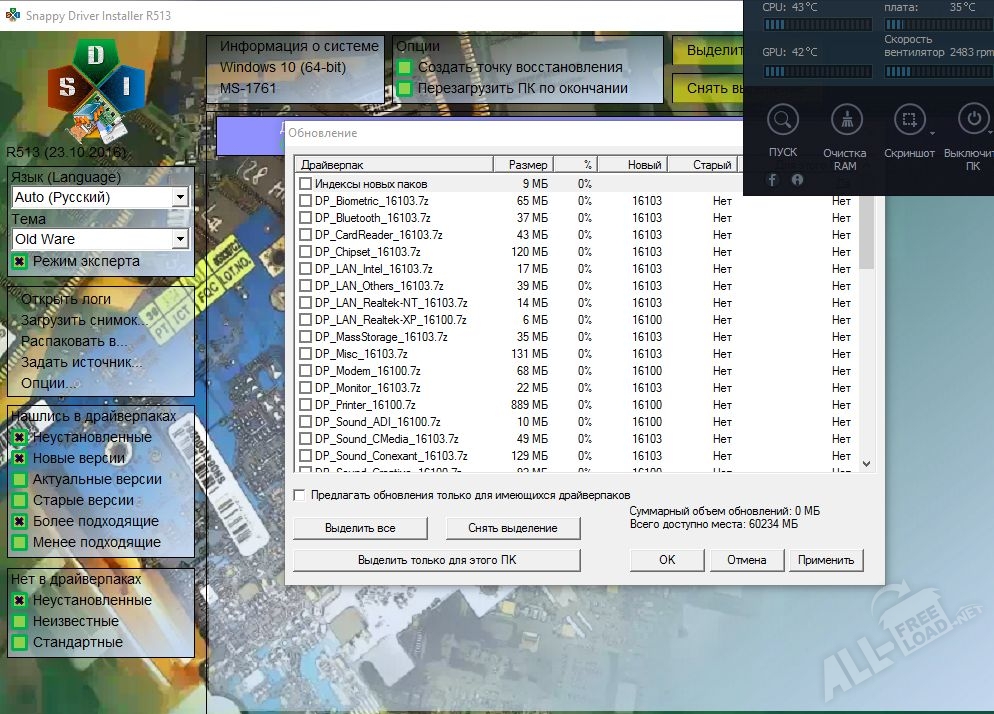The height and width of the screenshot is (714, 994).
Task: Click the ПУСК magnifier icon in overlay
Action: [x=783, y=119]
